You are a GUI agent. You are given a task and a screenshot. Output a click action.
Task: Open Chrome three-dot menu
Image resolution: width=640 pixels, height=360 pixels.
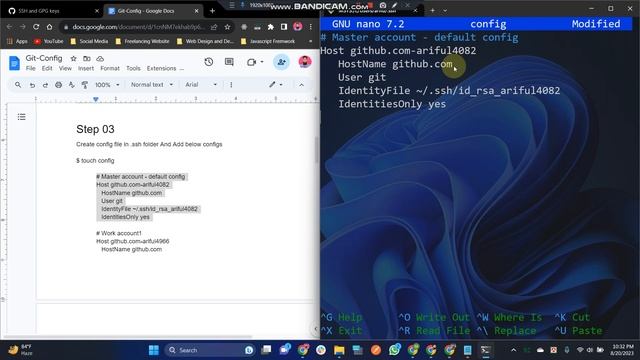311,27
